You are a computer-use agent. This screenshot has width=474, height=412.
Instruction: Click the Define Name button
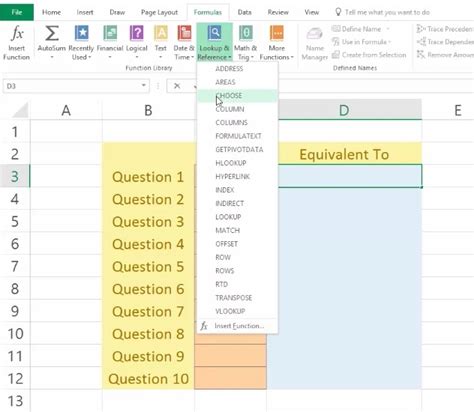(x=357, y=29)
